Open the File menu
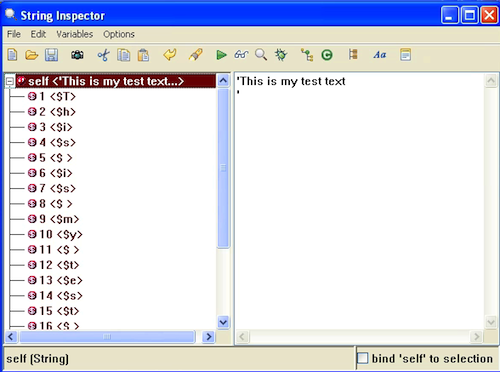 click(x=14, y=34)
